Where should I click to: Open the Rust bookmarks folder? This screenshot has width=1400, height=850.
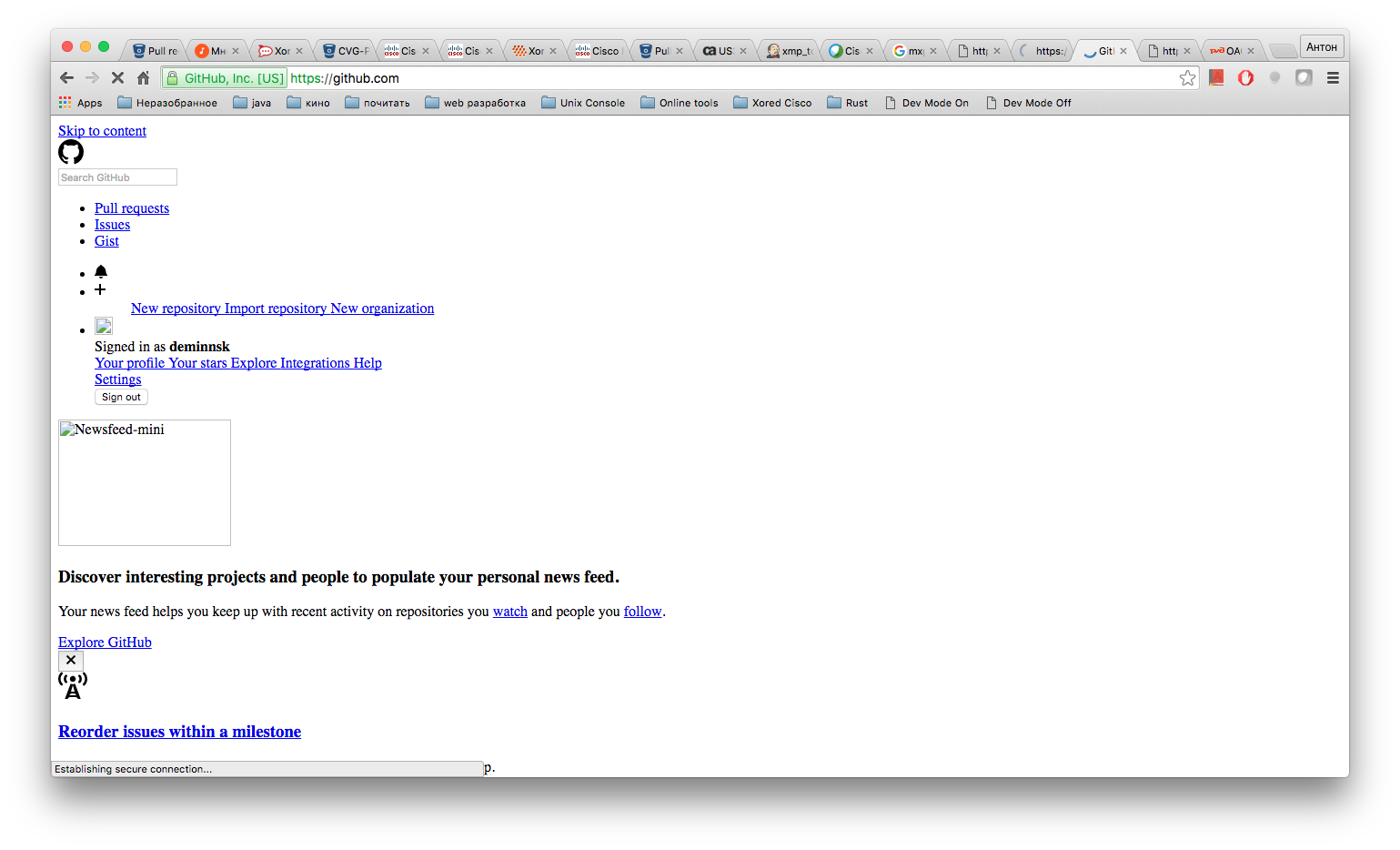[x=847, y=103]
